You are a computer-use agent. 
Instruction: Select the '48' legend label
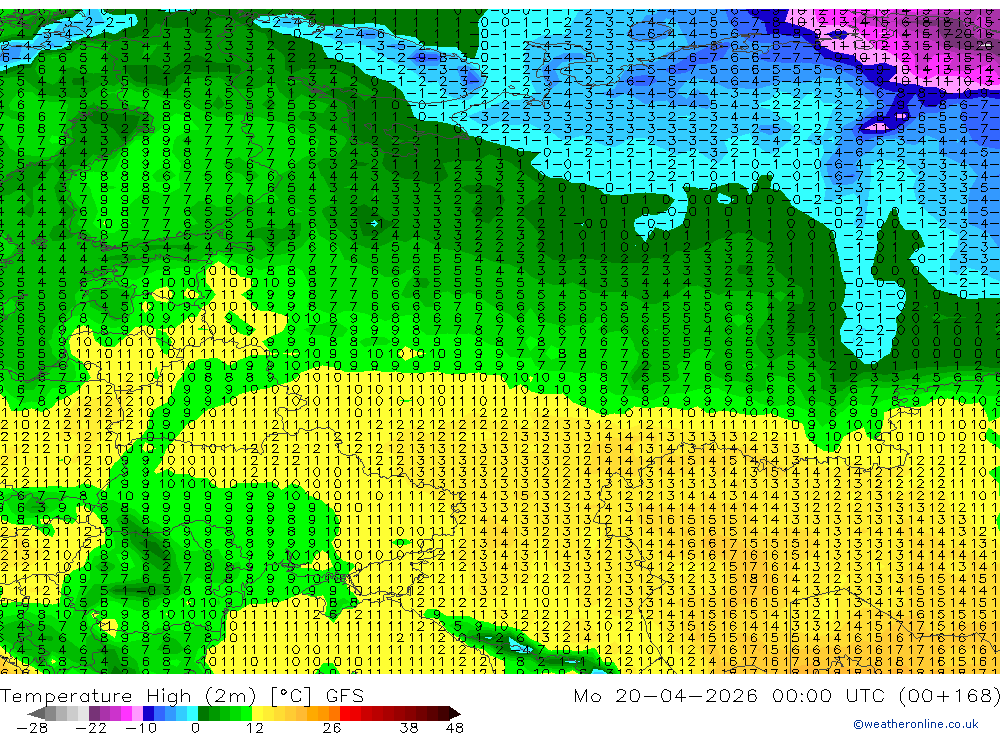(455, 727)
